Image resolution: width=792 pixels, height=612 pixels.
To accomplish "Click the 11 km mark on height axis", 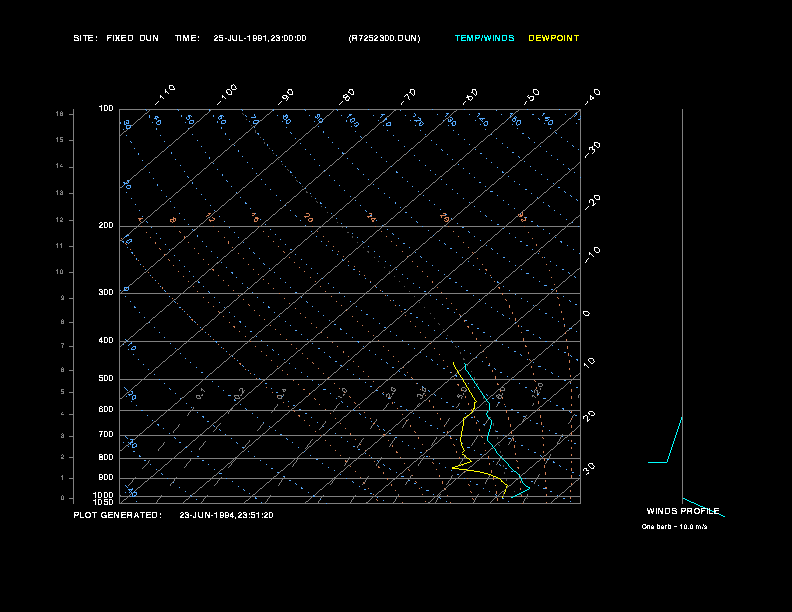I will click(x=60, y=246).
